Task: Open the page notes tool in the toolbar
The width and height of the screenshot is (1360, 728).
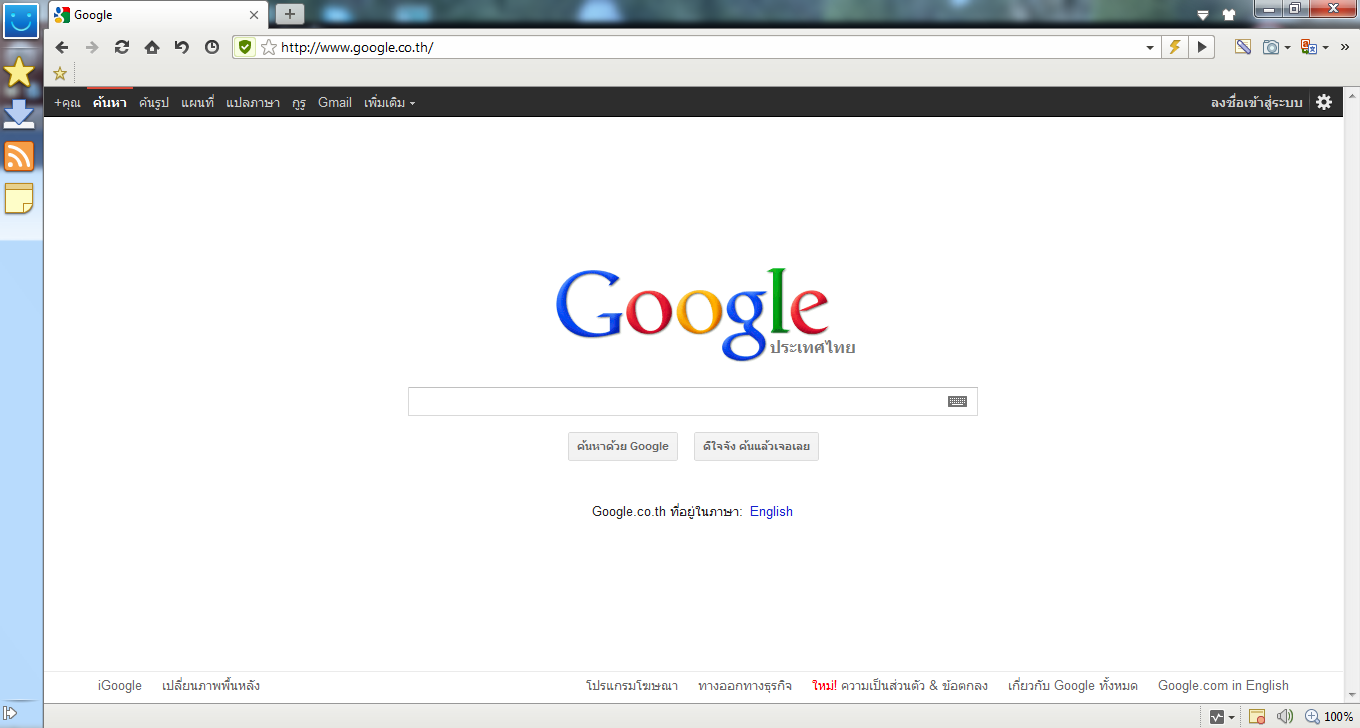Action: click(1243, 47)
